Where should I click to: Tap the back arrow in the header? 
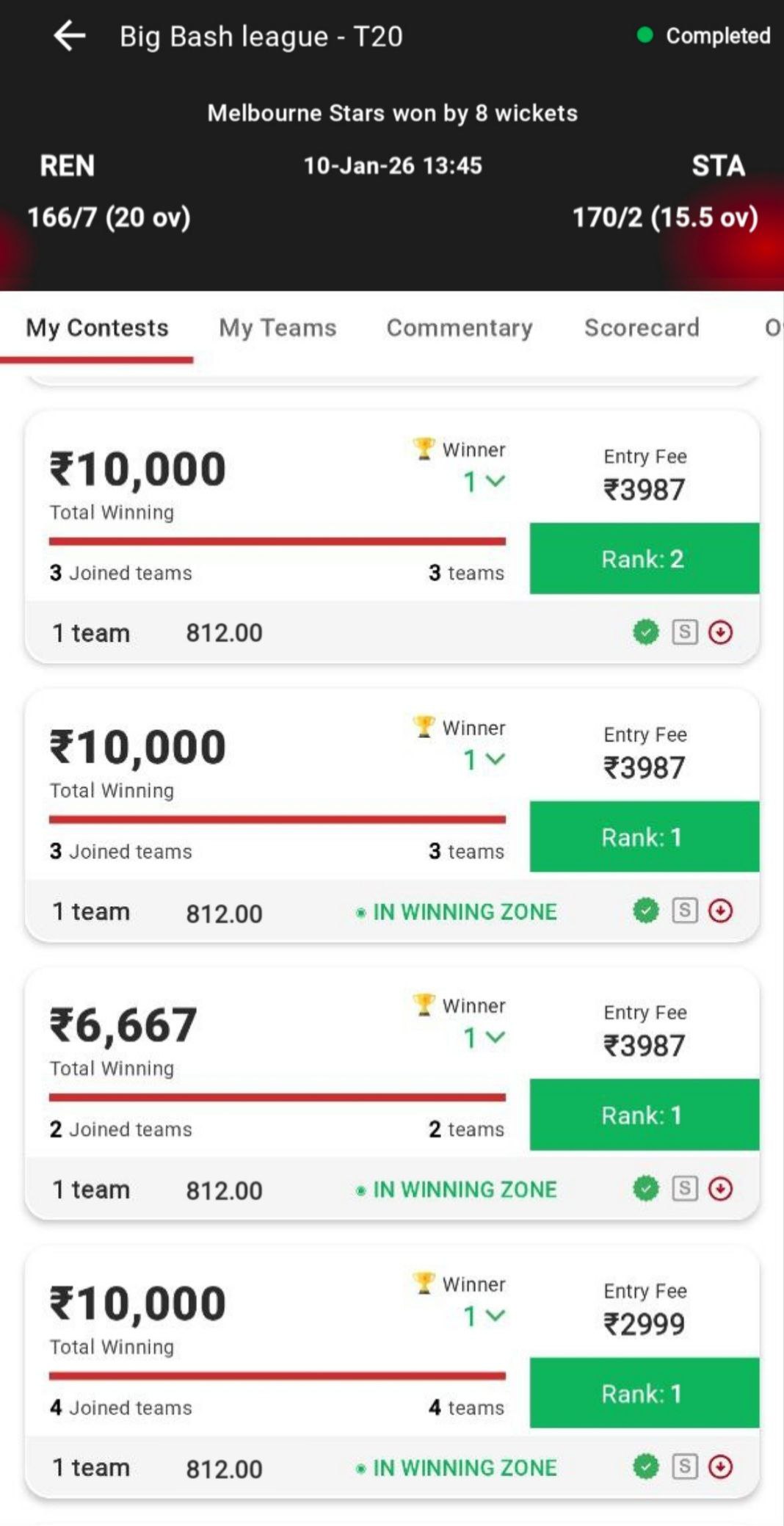click(x=70, y=36)
